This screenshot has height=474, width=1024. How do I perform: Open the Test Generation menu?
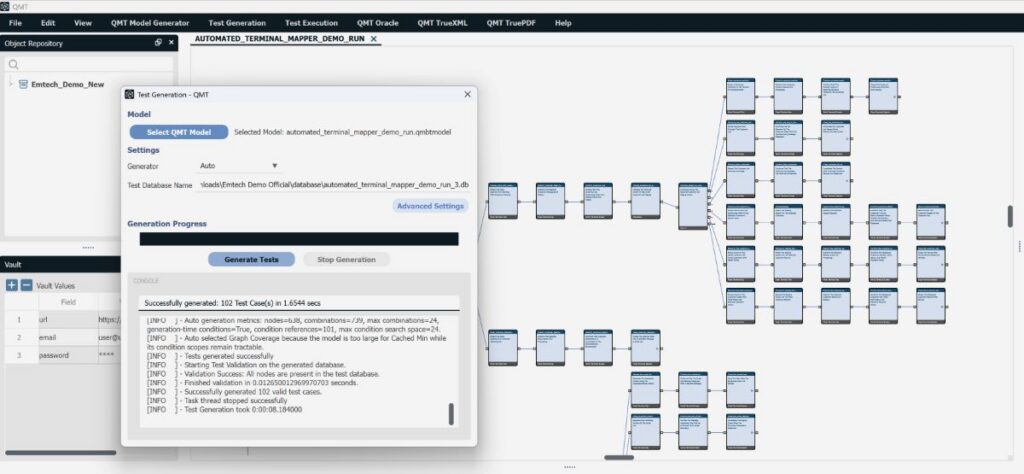237,23
